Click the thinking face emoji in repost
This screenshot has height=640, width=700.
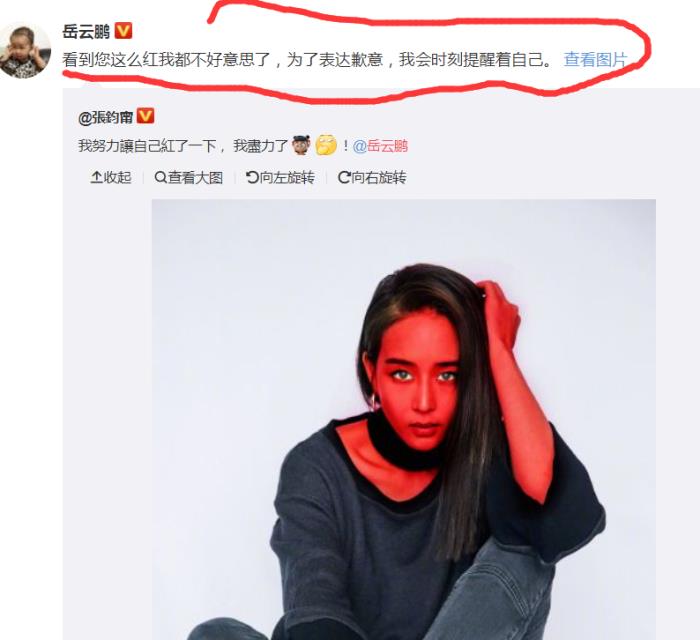click(x=326, y=145)
